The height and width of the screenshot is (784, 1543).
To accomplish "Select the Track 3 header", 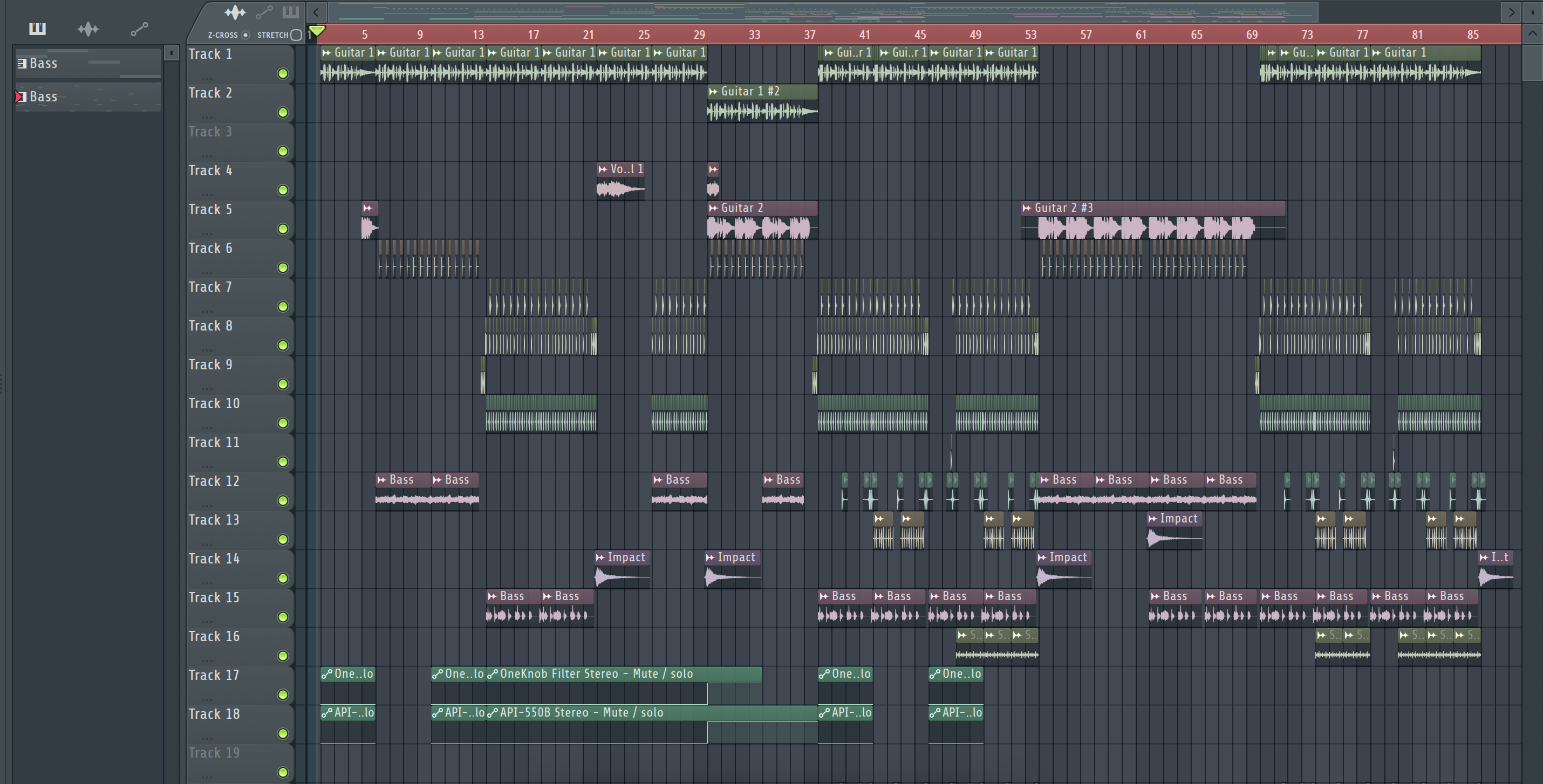I will [240, 142].
